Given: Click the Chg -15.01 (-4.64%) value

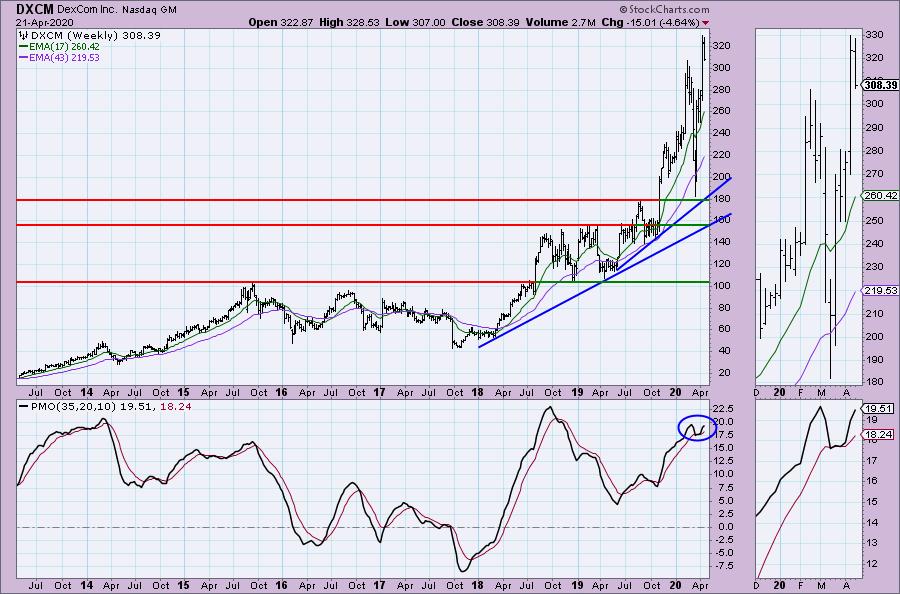Looking at the screenshot, I should [650, 22].
